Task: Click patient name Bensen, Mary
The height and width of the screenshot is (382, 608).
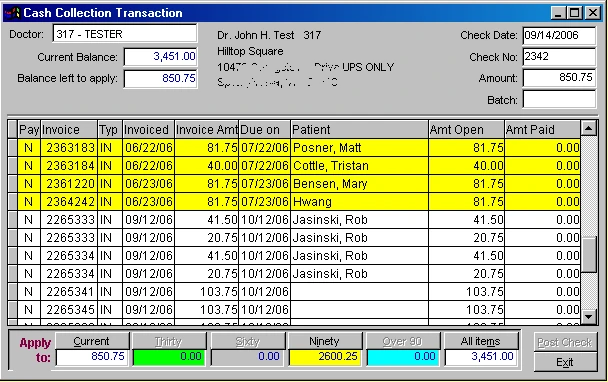Action: (330, 183)
